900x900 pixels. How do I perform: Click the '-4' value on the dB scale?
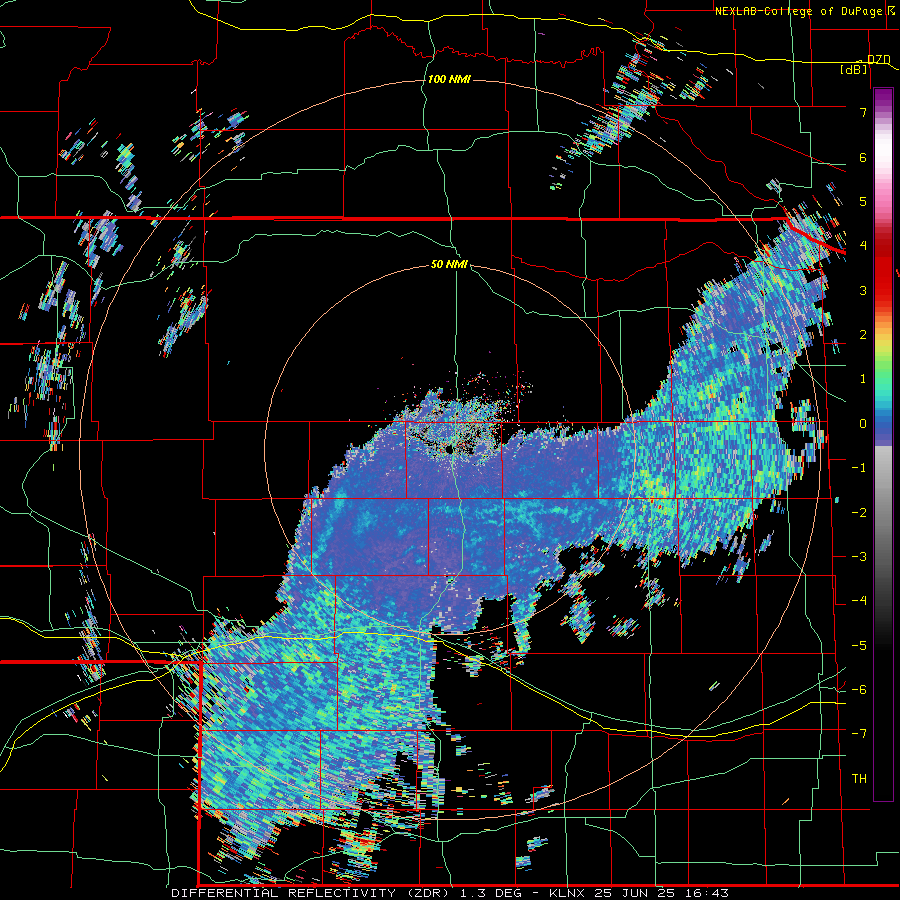859,601
